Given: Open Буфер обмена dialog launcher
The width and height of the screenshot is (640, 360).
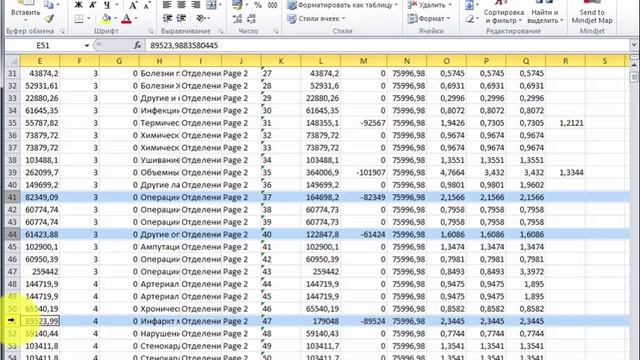Looking at the screenshot, I should 62,31.
